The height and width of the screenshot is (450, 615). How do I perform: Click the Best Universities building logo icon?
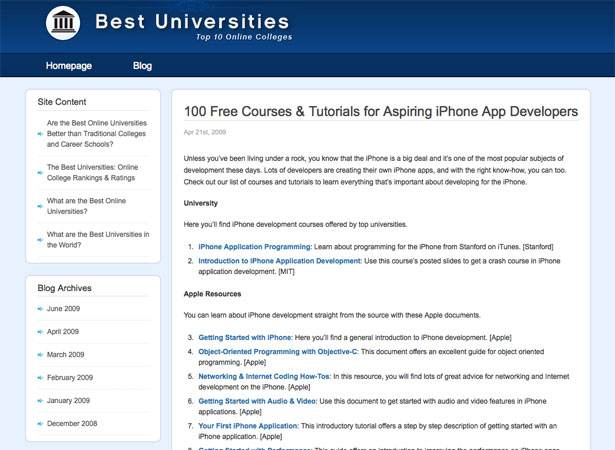coord(63,23)
